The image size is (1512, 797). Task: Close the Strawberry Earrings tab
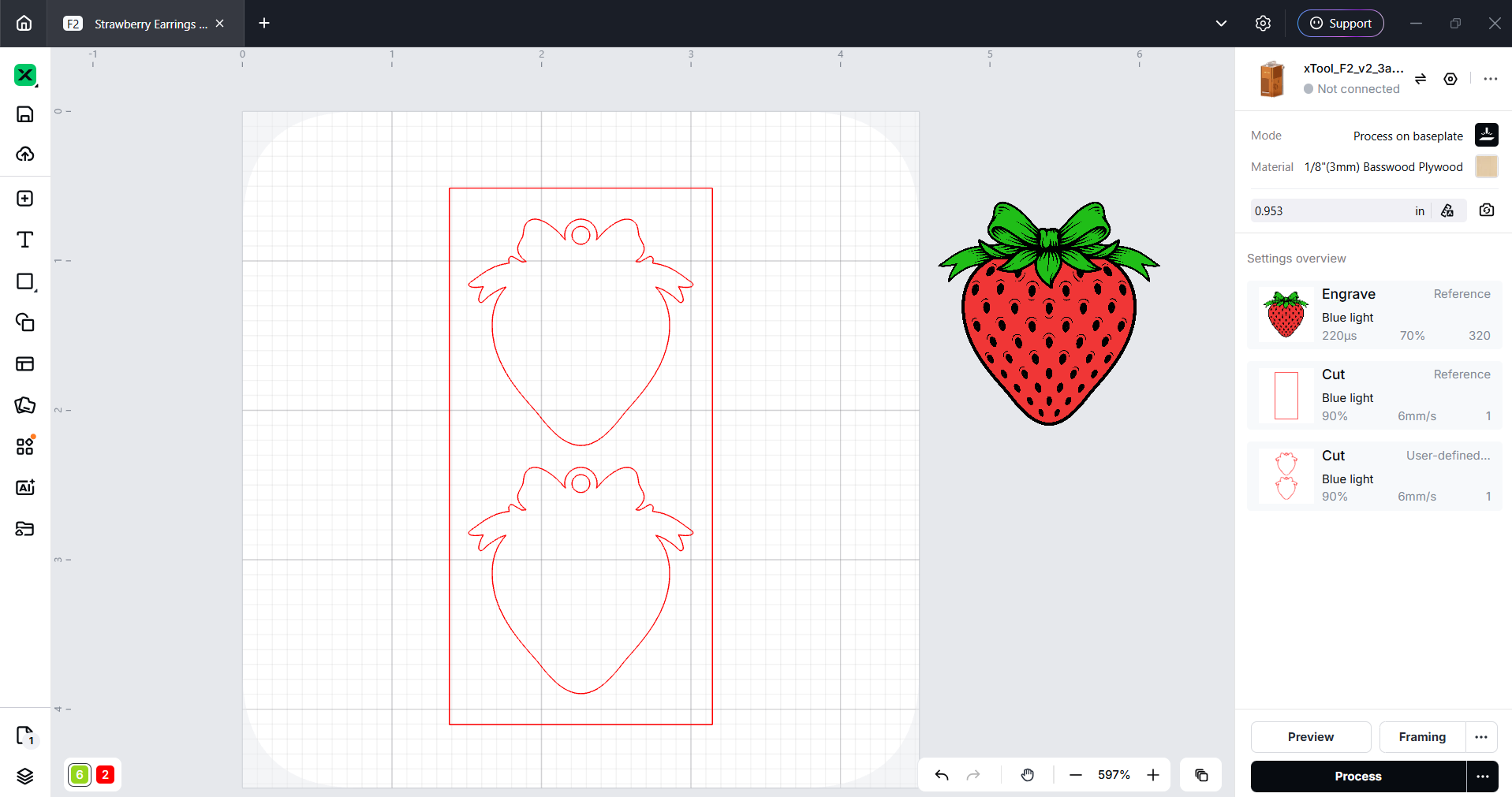point(220,24)
